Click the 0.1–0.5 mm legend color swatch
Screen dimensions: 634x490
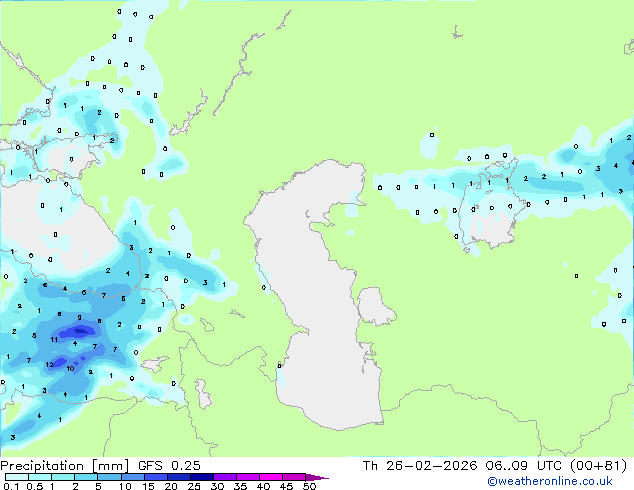tap(17, 477)
